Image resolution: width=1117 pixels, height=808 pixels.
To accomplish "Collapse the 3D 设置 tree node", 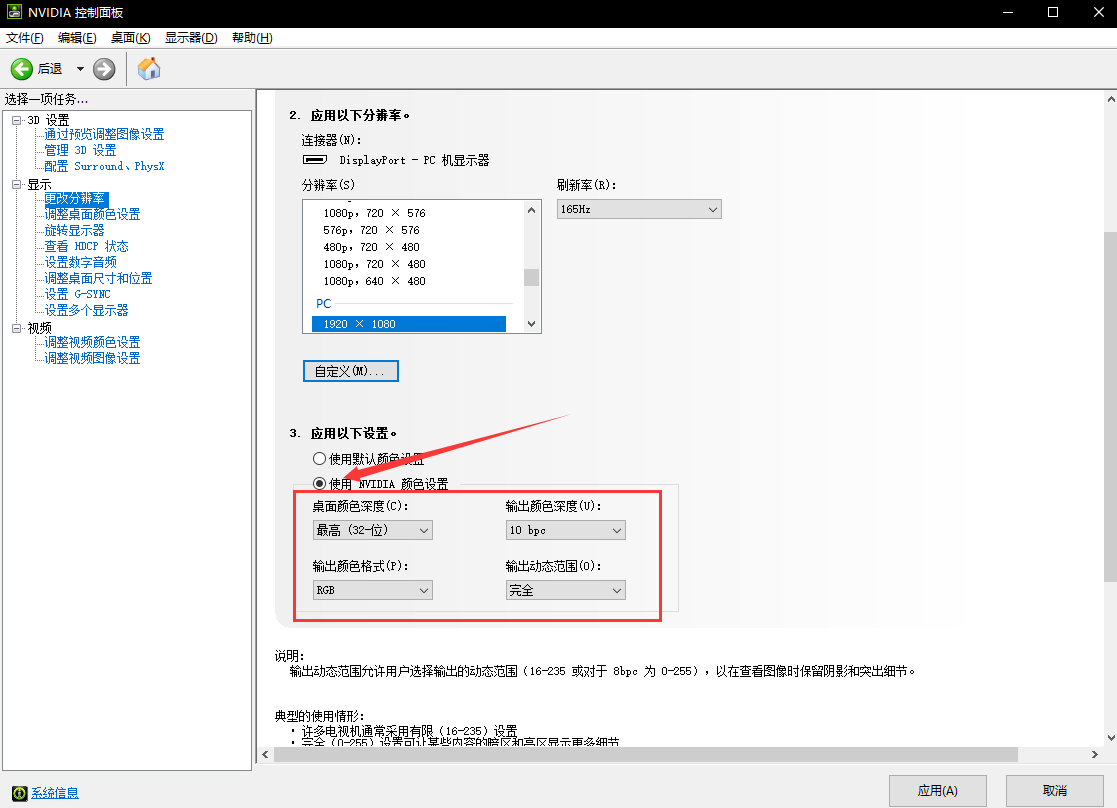I will pyautogui.click(x=16, y=120).
